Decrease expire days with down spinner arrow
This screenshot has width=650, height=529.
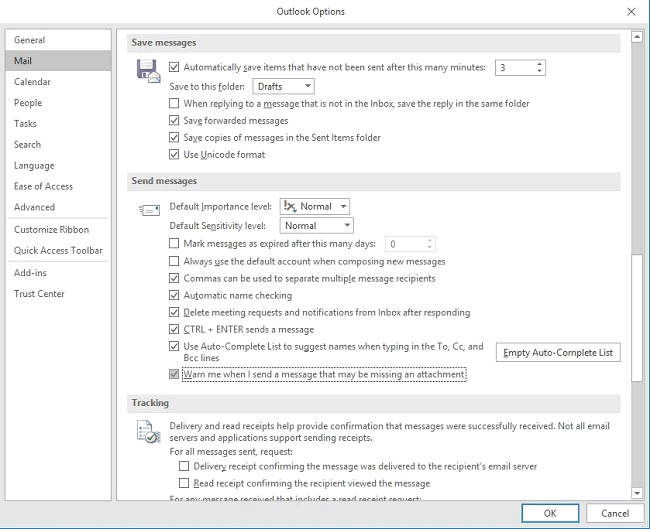(429, 248)
